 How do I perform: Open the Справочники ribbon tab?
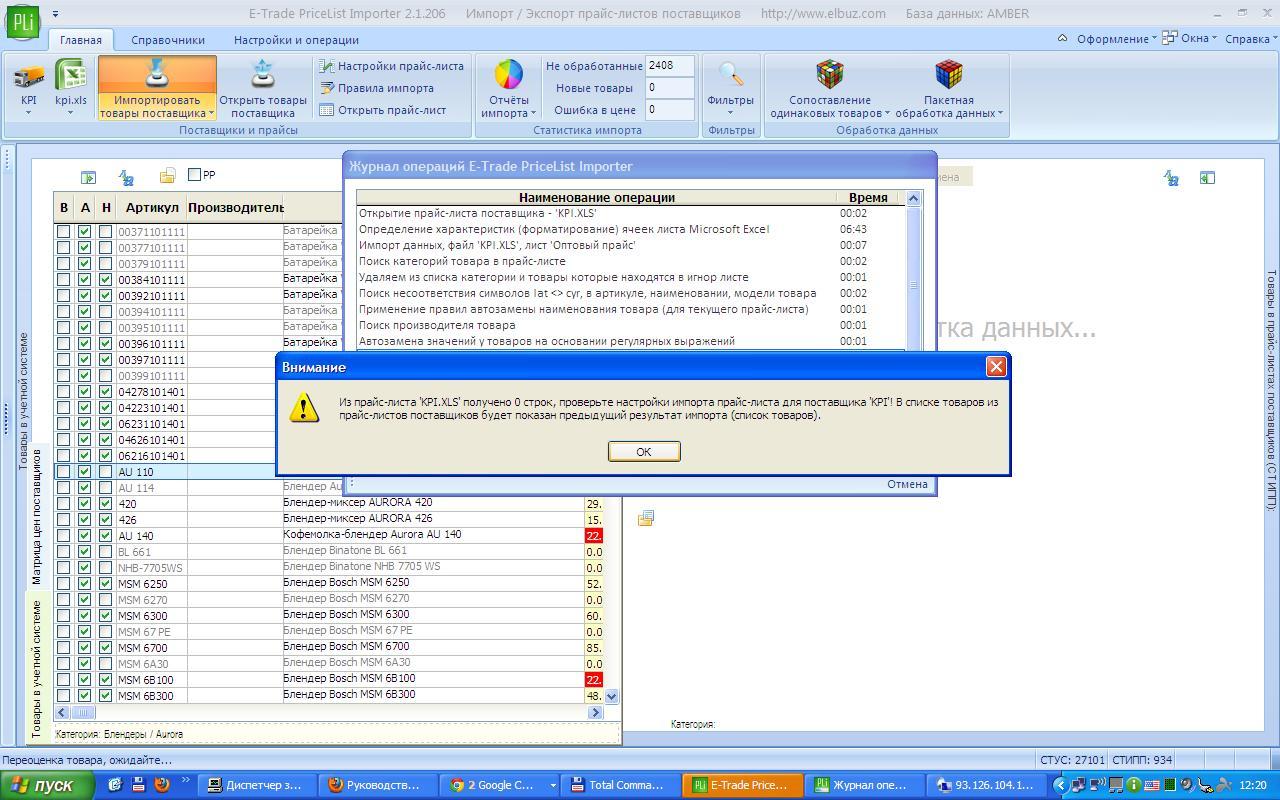[x=168, y=40]
